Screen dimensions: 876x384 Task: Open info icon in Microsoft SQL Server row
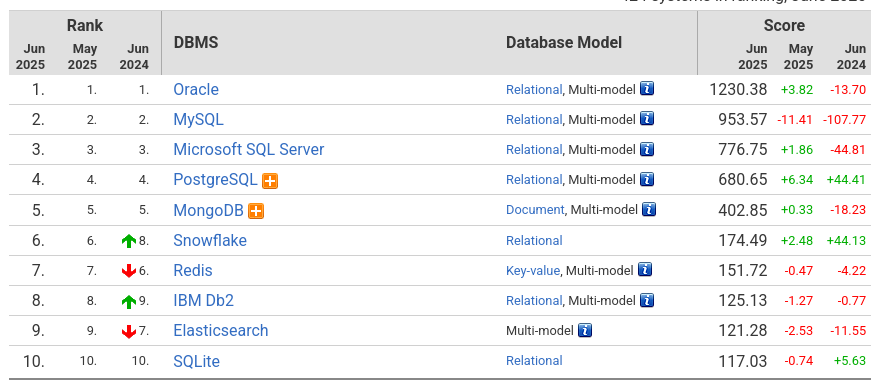coord(647,149)
